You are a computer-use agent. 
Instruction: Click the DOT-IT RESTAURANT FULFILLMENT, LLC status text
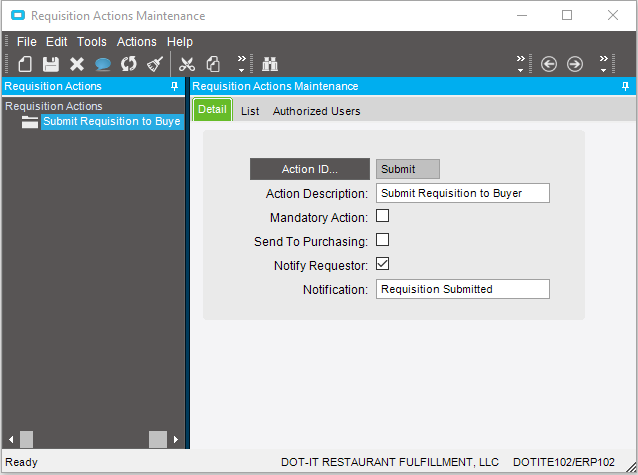[390, 462]
